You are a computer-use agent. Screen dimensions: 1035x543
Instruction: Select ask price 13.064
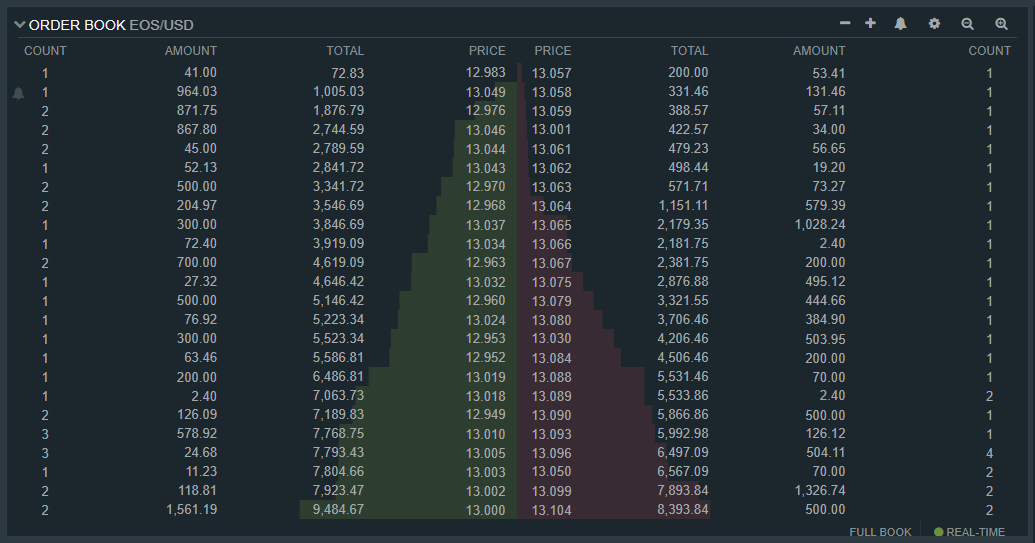[552, 206]
